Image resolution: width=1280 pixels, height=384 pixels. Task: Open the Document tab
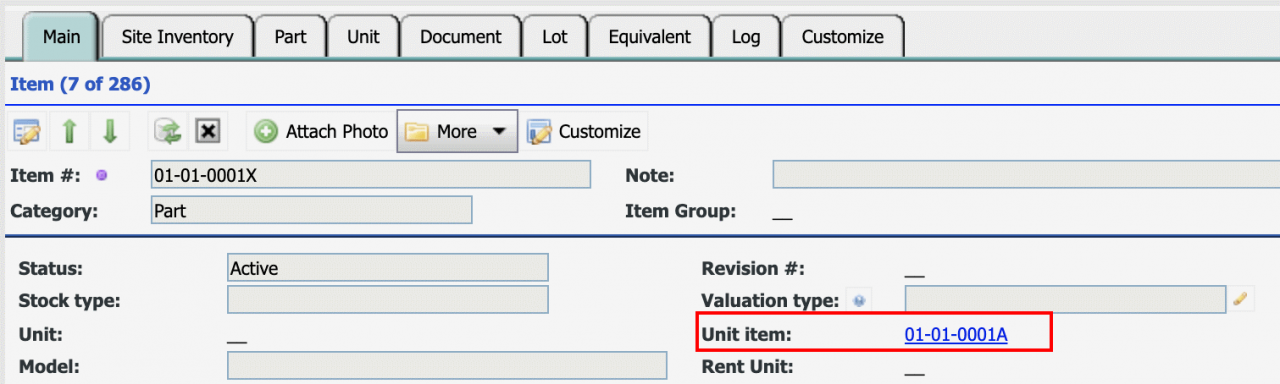[460, 37]
